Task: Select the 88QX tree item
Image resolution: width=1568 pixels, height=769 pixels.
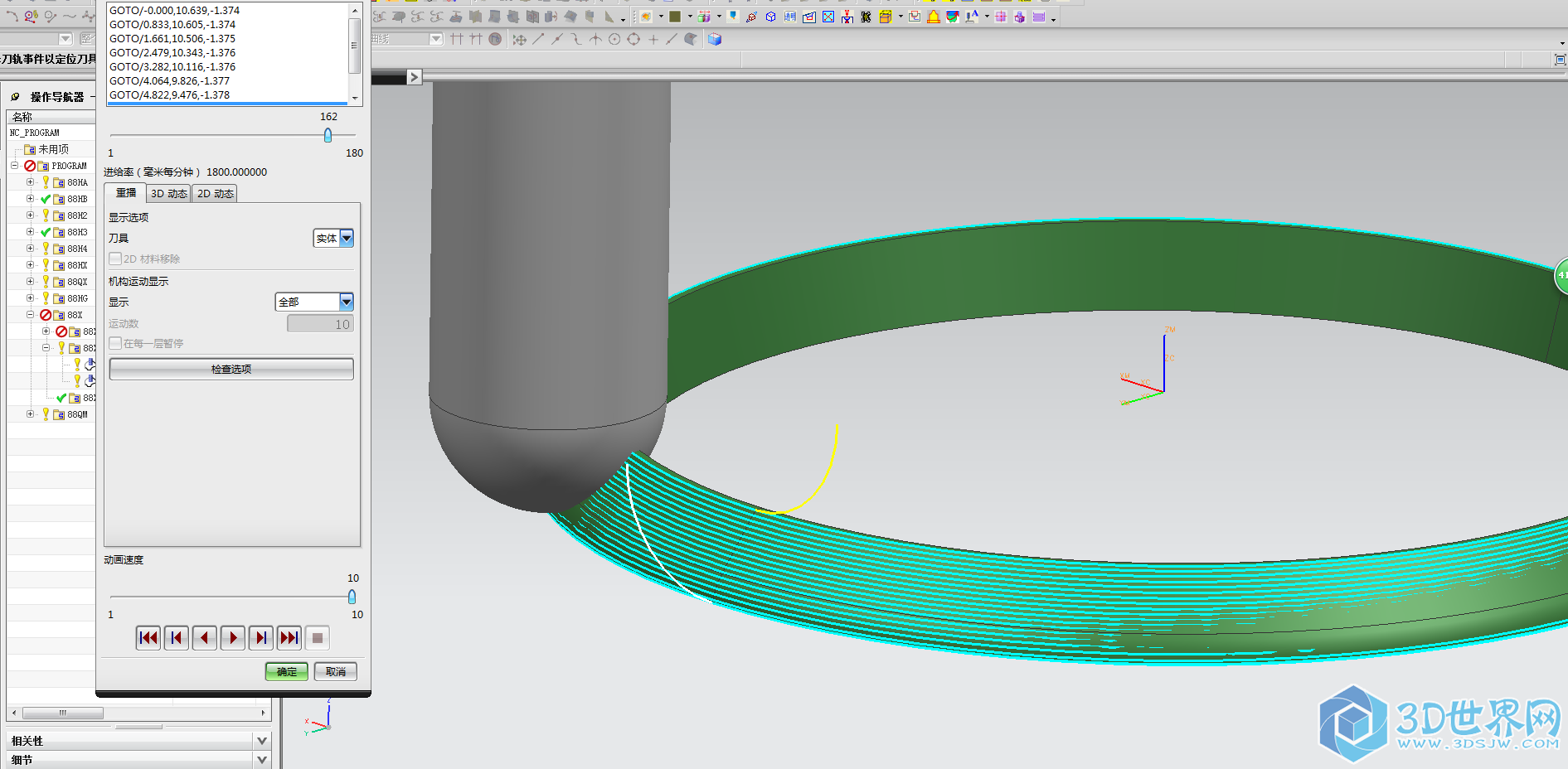Action: coord(77,282)
